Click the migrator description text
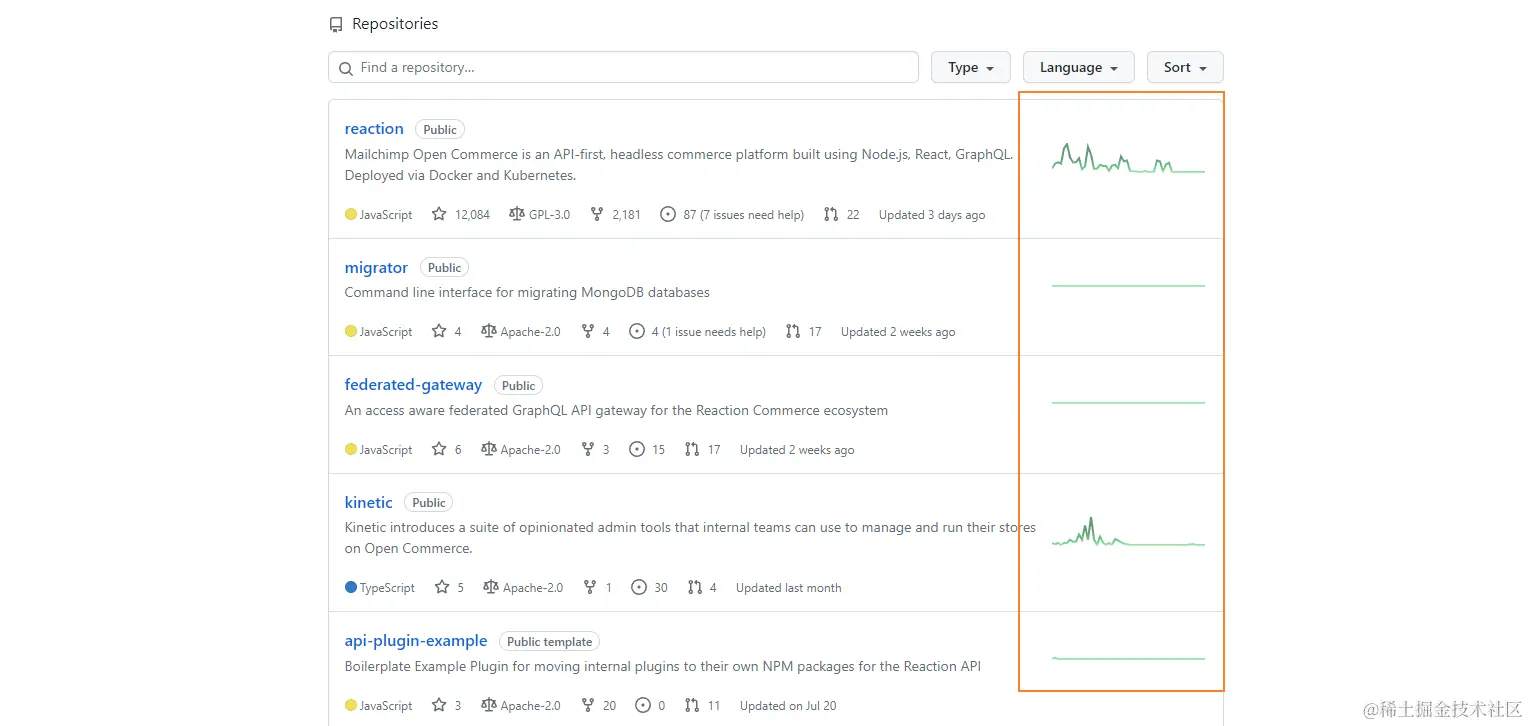 527,292
